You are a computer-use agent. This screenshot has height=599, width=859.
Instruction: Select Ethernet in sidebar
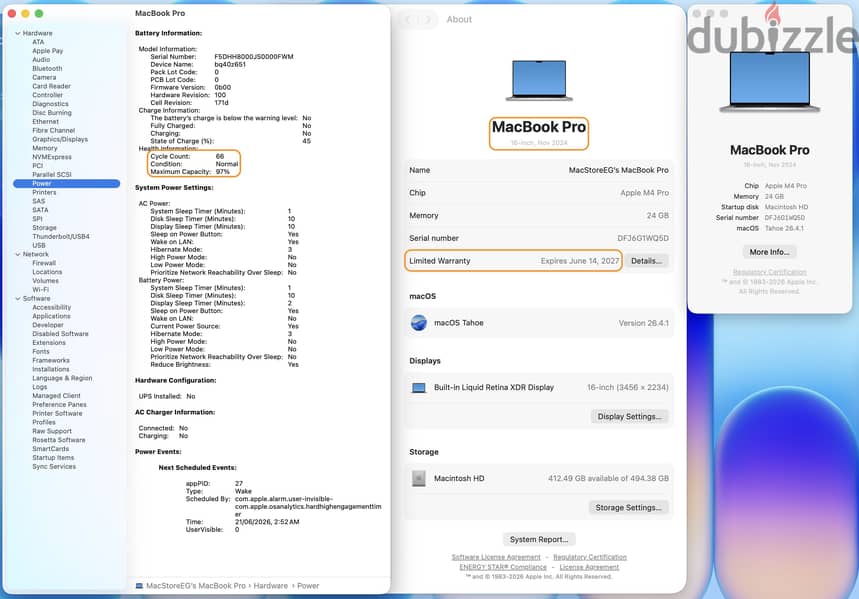pos(45,122)
